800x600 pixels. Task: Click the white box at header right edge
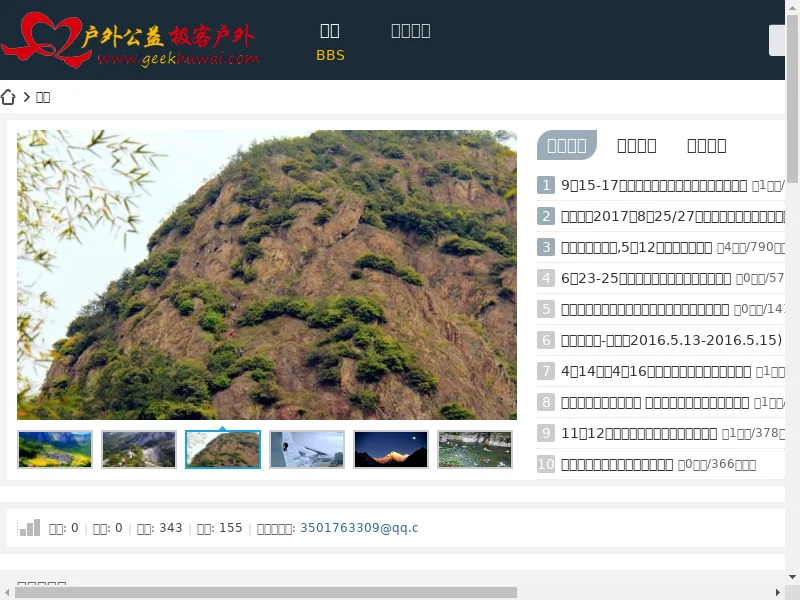[777, 40]
